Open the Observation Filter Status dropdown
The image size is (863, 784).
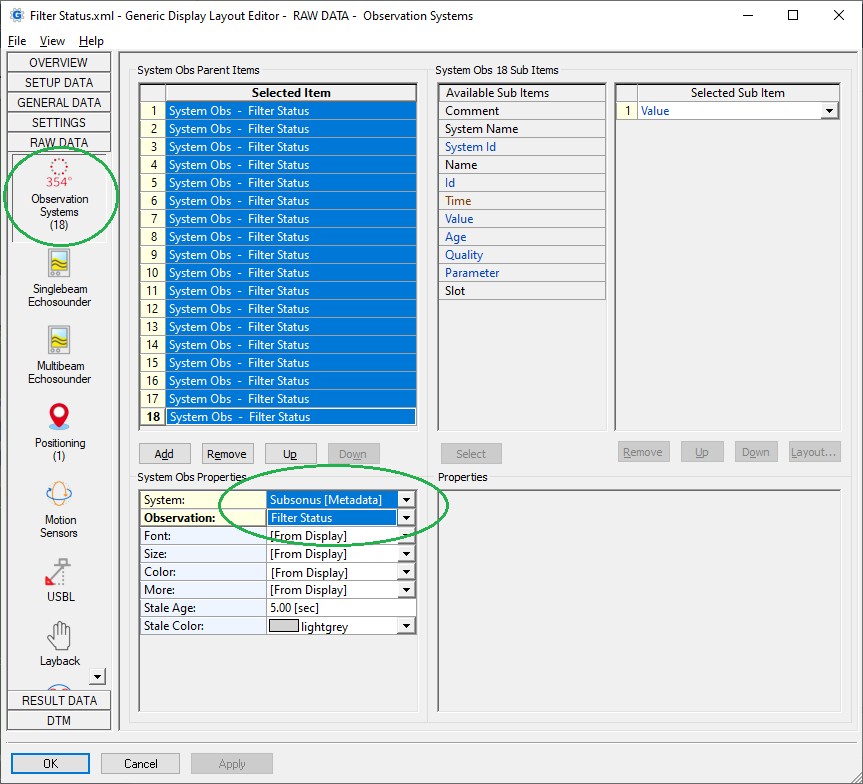point(406,518)
